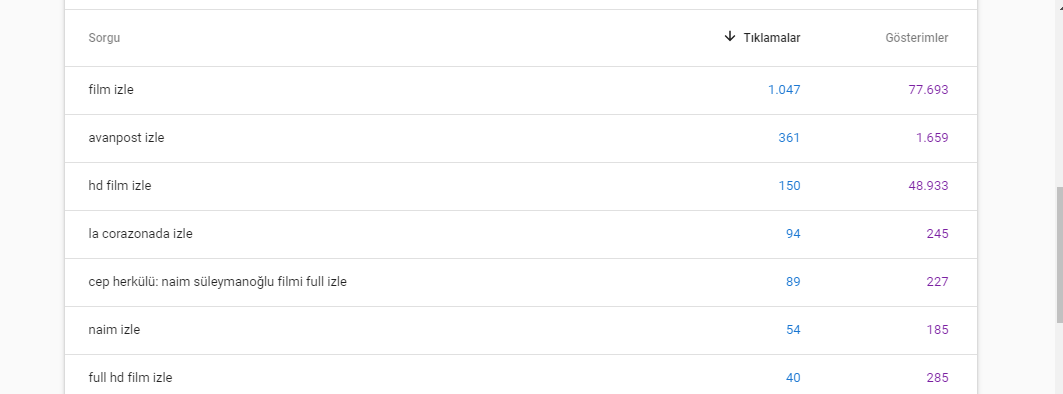Image resolution: width=1063 pixels, height=394 pixels.
Task: Click the vertical scrollbar thumb on right edge
Action: (x=1060, y=256)
